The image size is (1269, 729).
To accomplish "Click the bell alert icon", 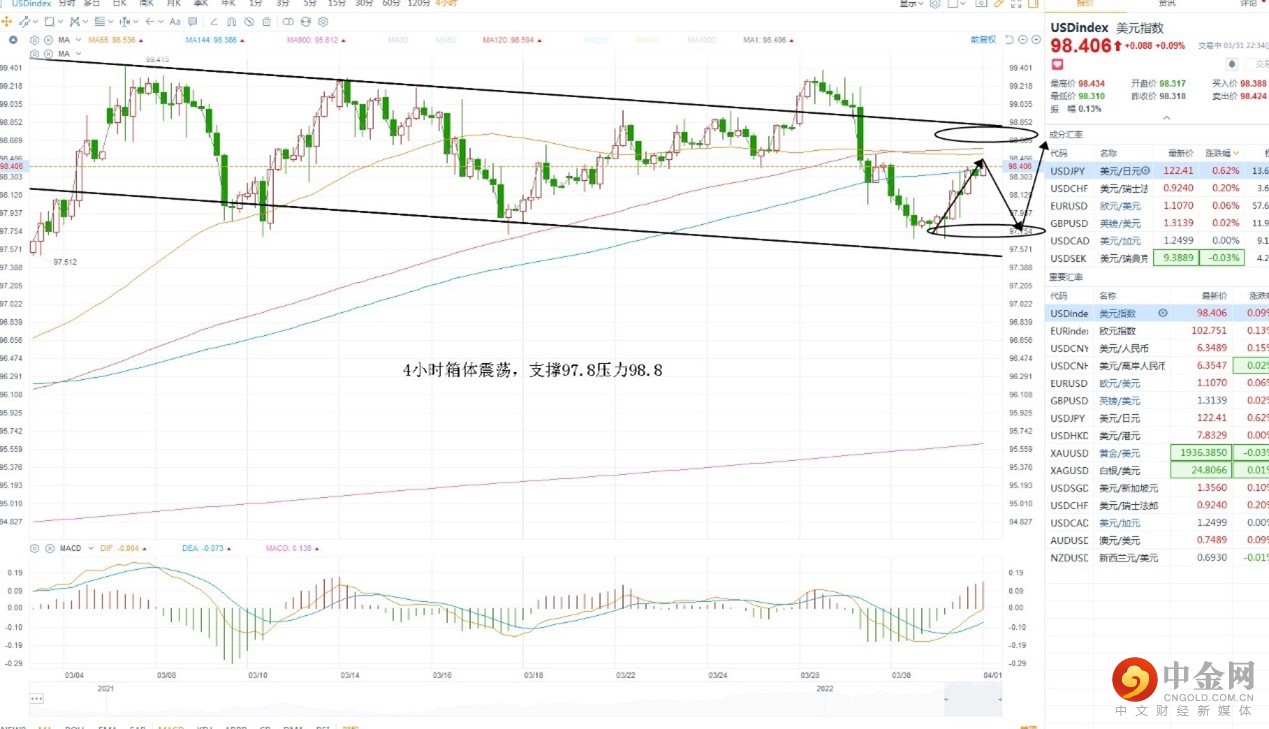I will (x=1232, y=64).
